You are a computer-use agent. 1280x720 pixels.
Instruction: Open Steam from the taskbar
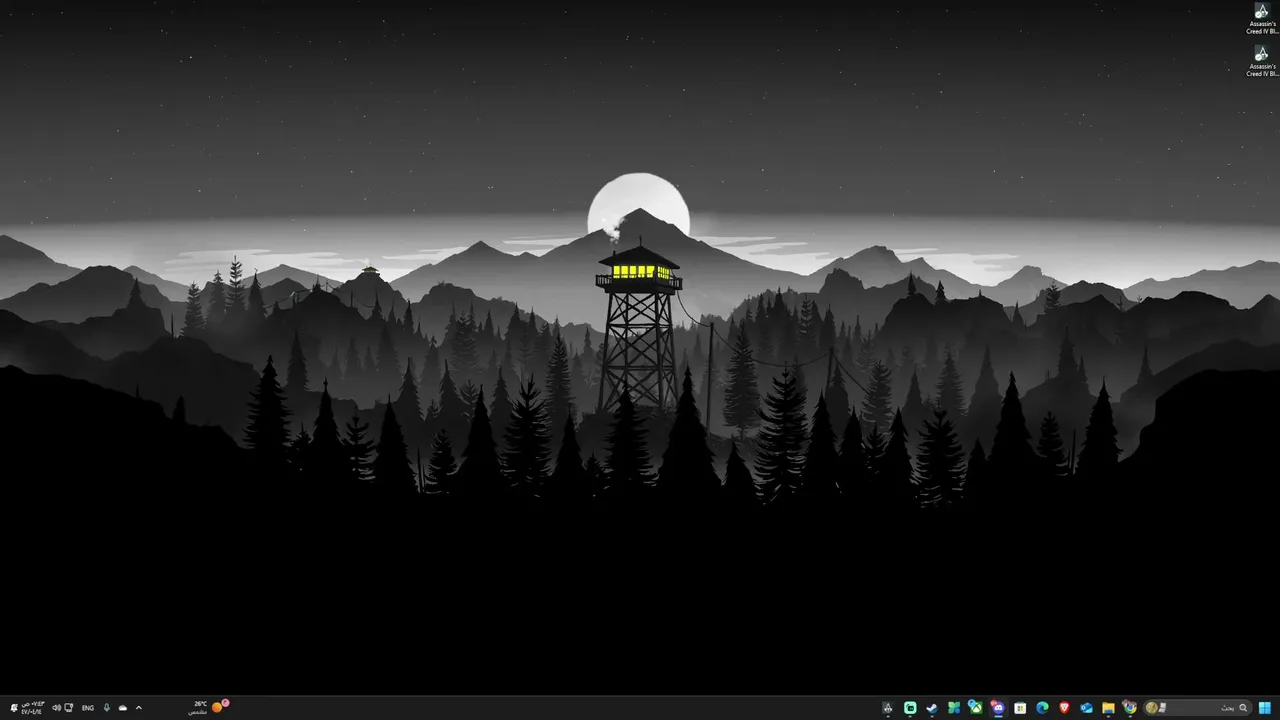[932, 708]
